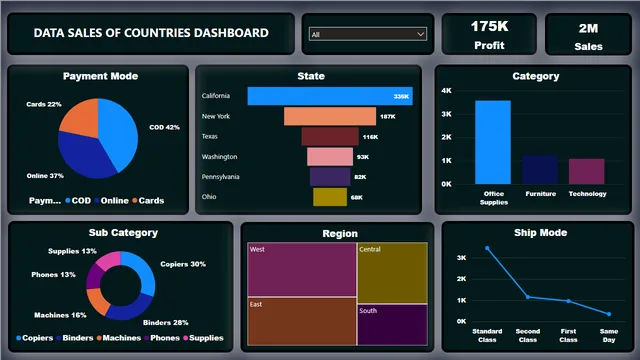Open the All slicer dropdown
Viewport: 640px width, 360px height.
click(368, 34)
